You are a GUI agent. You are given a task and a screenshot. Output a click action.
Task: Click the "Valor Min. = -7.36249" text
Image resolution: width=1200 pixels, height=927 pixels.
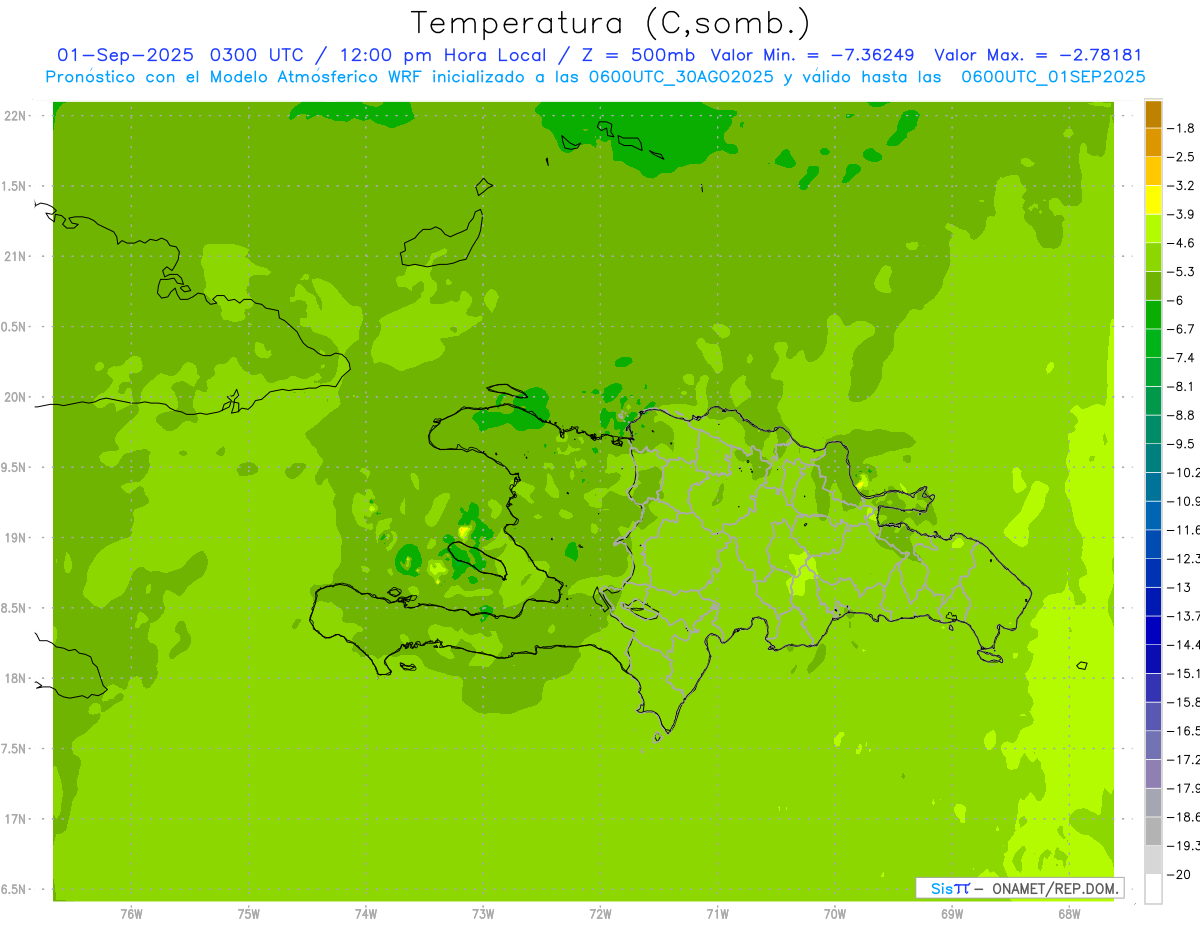(x=812, y=55)
